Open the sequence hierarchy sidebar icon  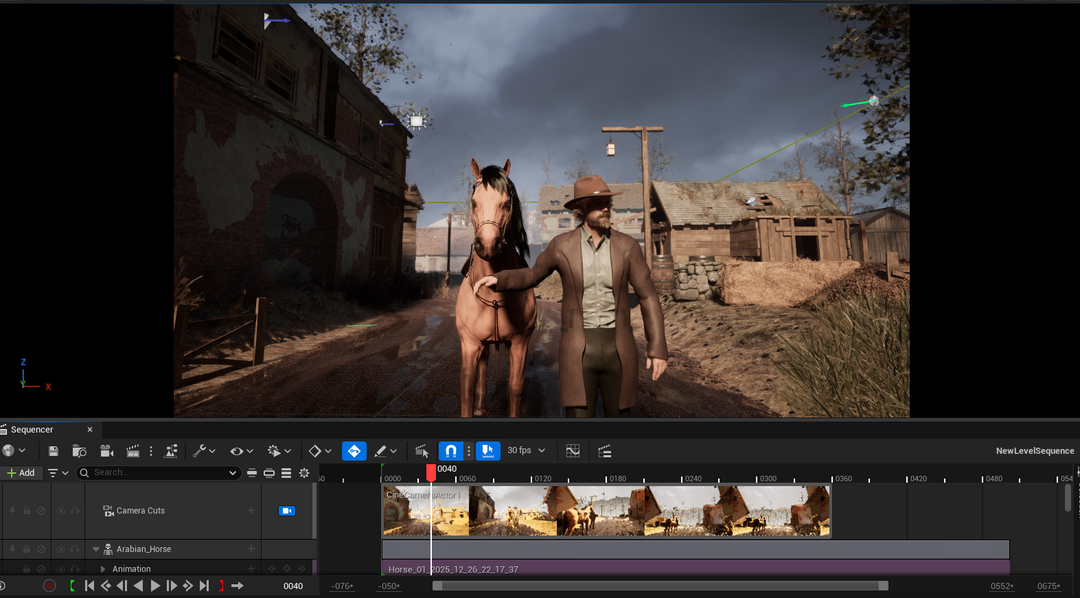click(605, 451)
